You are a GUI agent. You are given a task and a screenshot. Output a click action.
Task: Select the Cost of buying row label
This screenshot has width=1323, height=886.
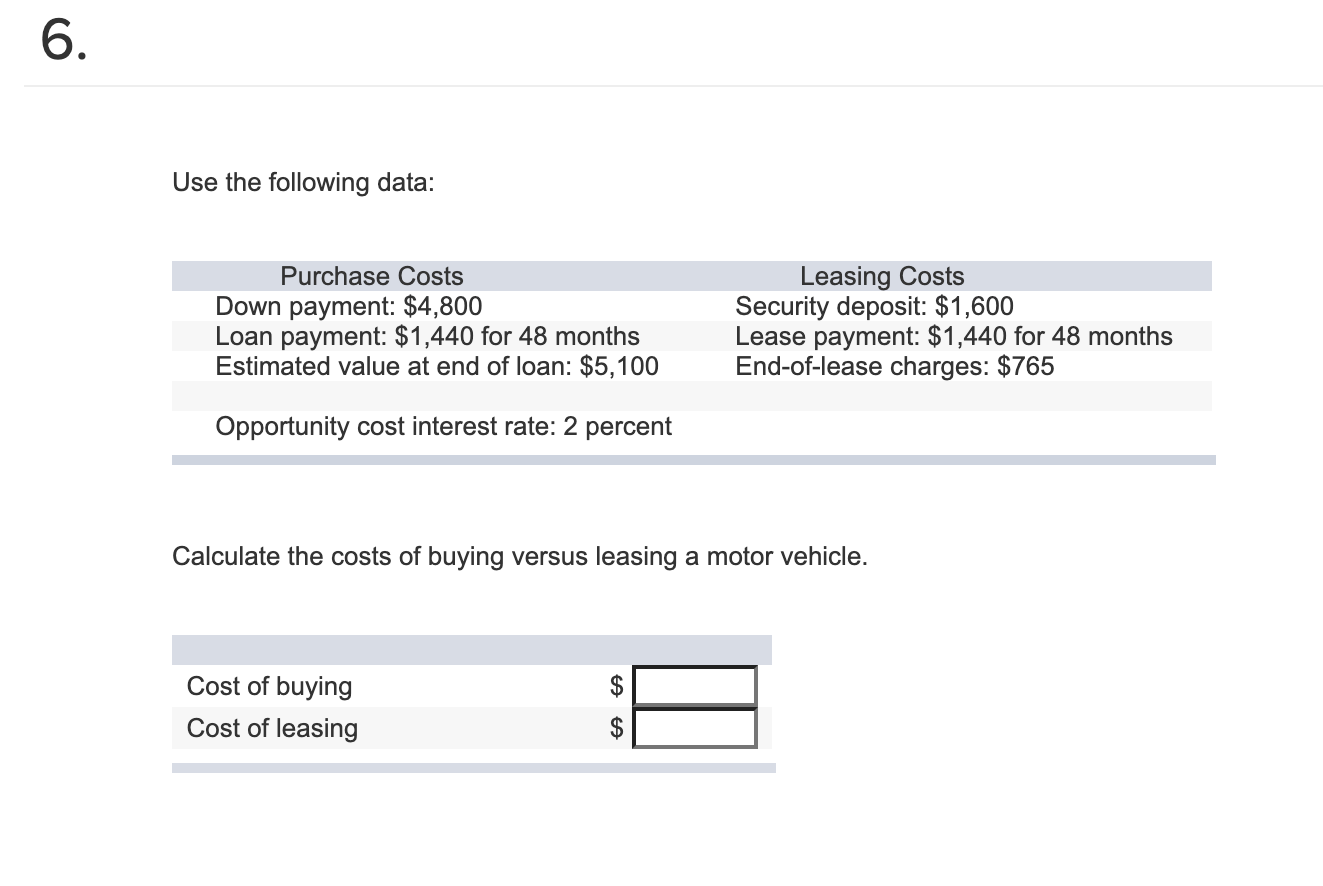pos(269,686)
